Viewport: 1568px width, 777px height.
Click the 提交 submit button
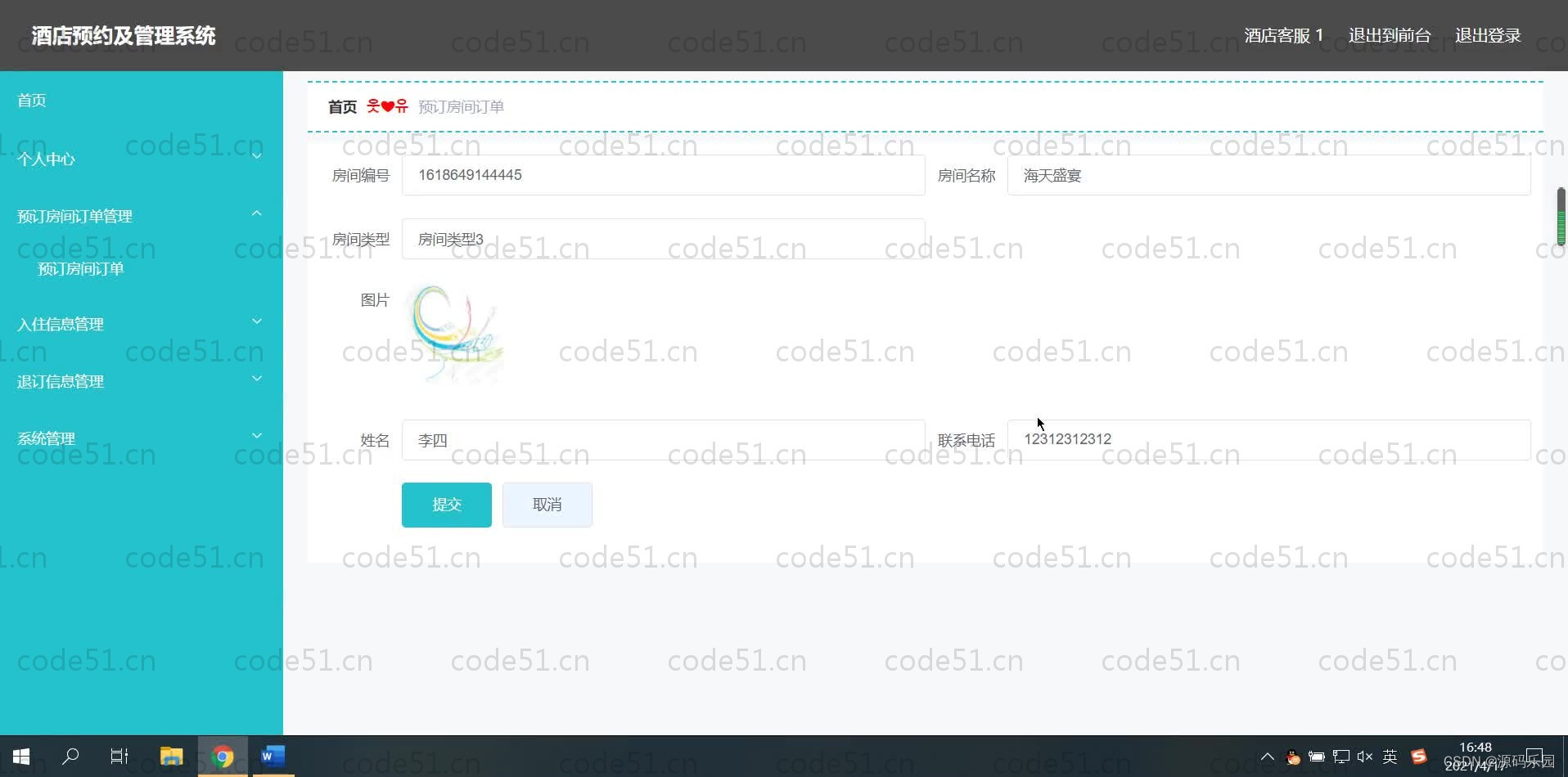click(x=446, y=505)
